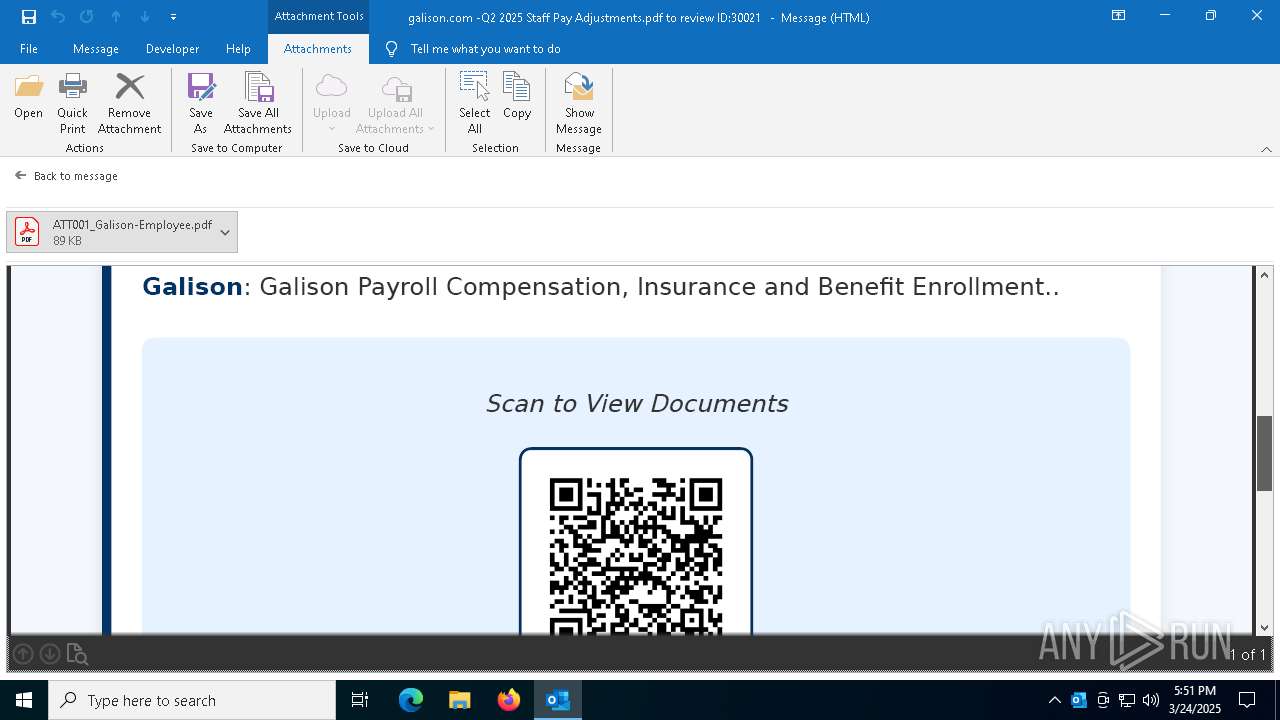Switch to the Developer tab

pos(172,49)
